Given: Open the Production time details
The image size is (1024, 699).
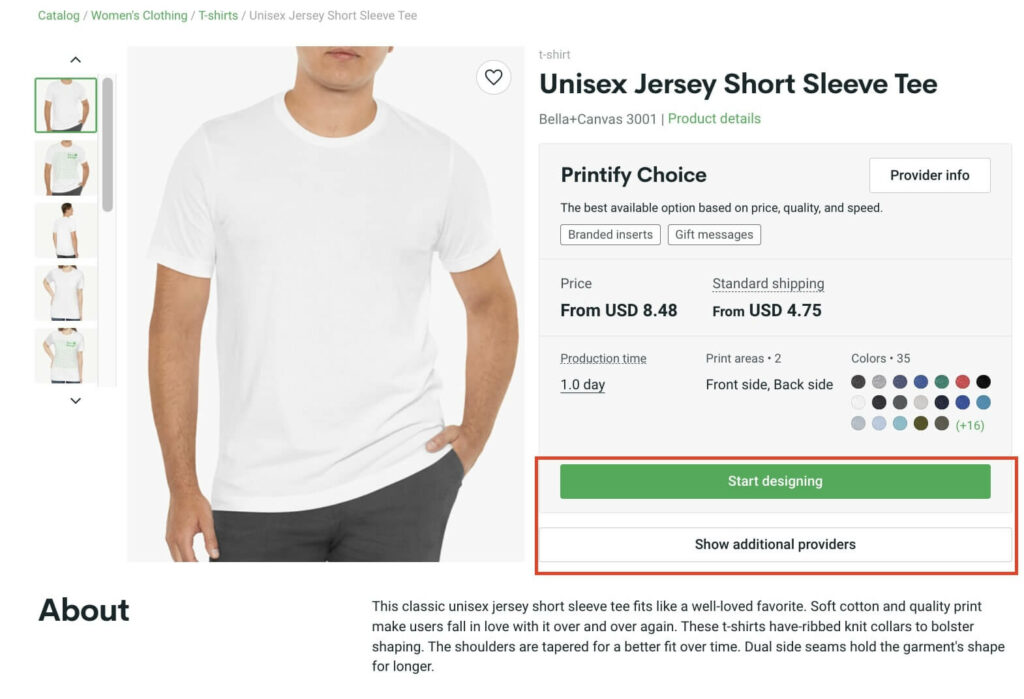Looking at the screenshot, I should [603, 357].
